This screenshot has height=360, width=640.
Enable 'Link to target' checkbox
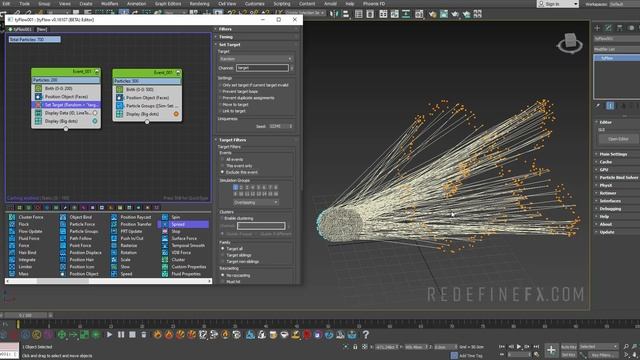pyautogui.click(x=220, y=111)
